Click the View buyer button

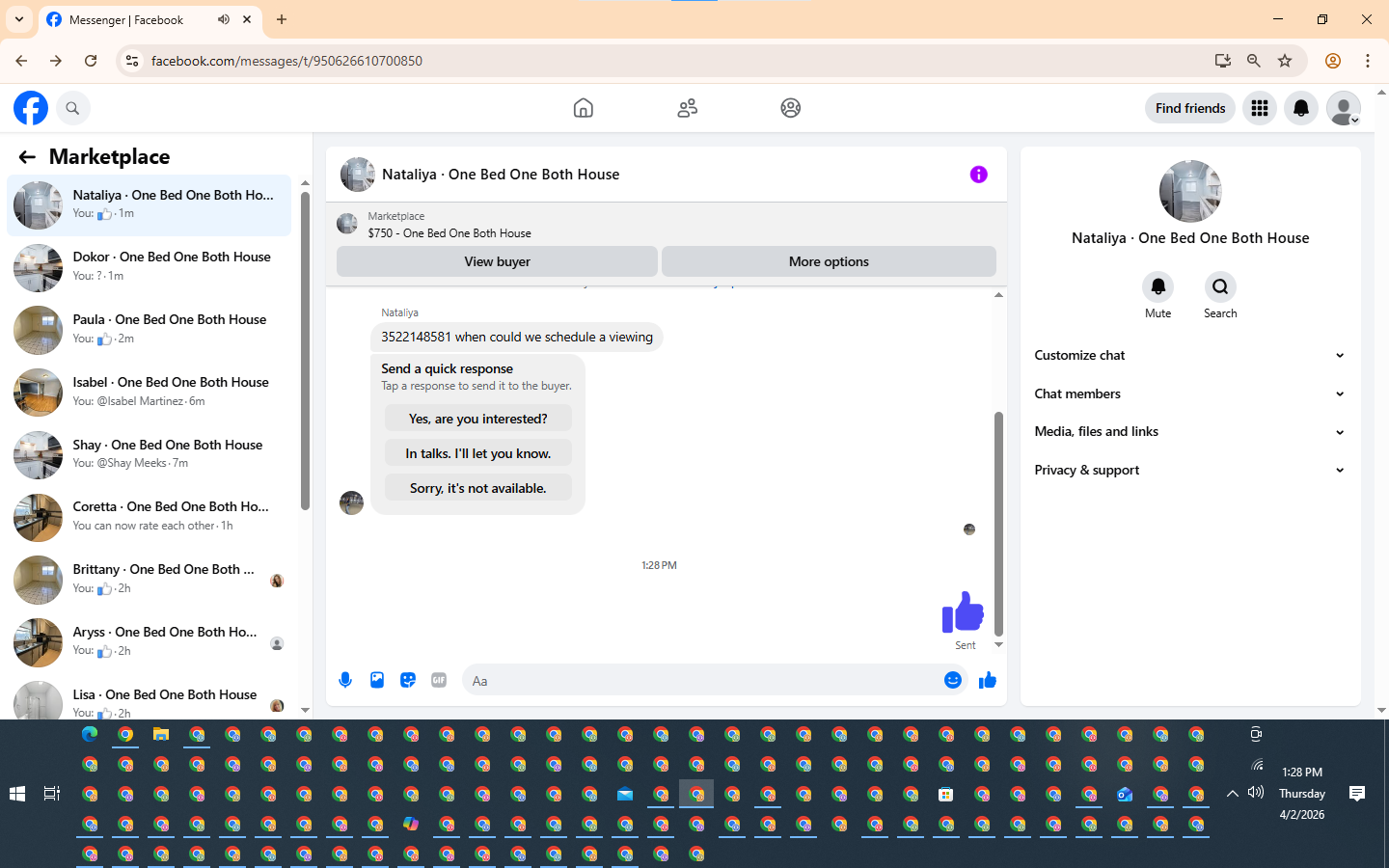coord(497,261)
